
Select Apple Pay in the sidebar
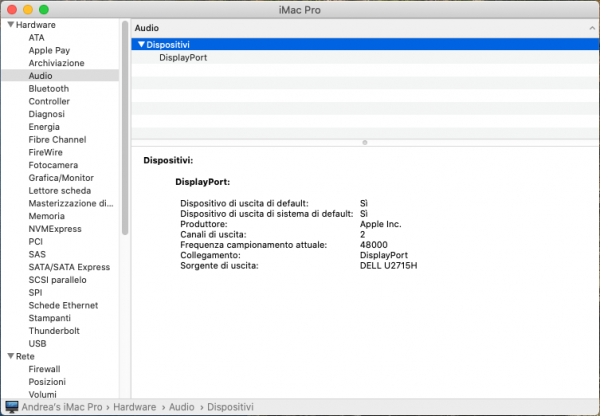tap(49, 50)
